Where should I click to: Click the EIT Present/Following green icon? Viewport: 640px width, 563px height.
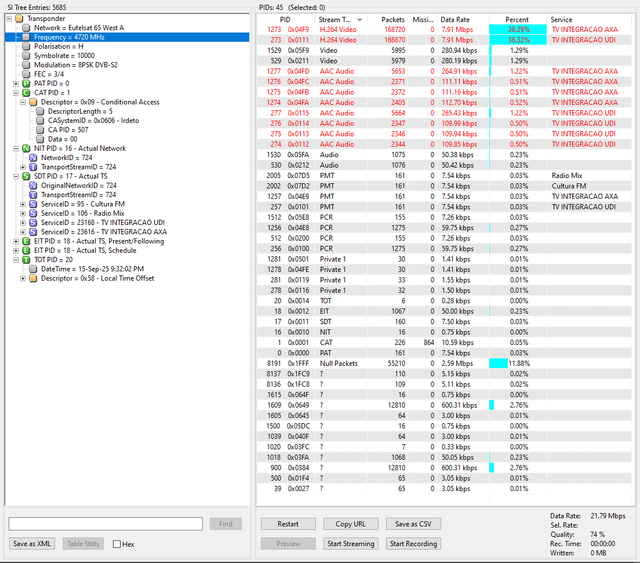click(26, 241)
